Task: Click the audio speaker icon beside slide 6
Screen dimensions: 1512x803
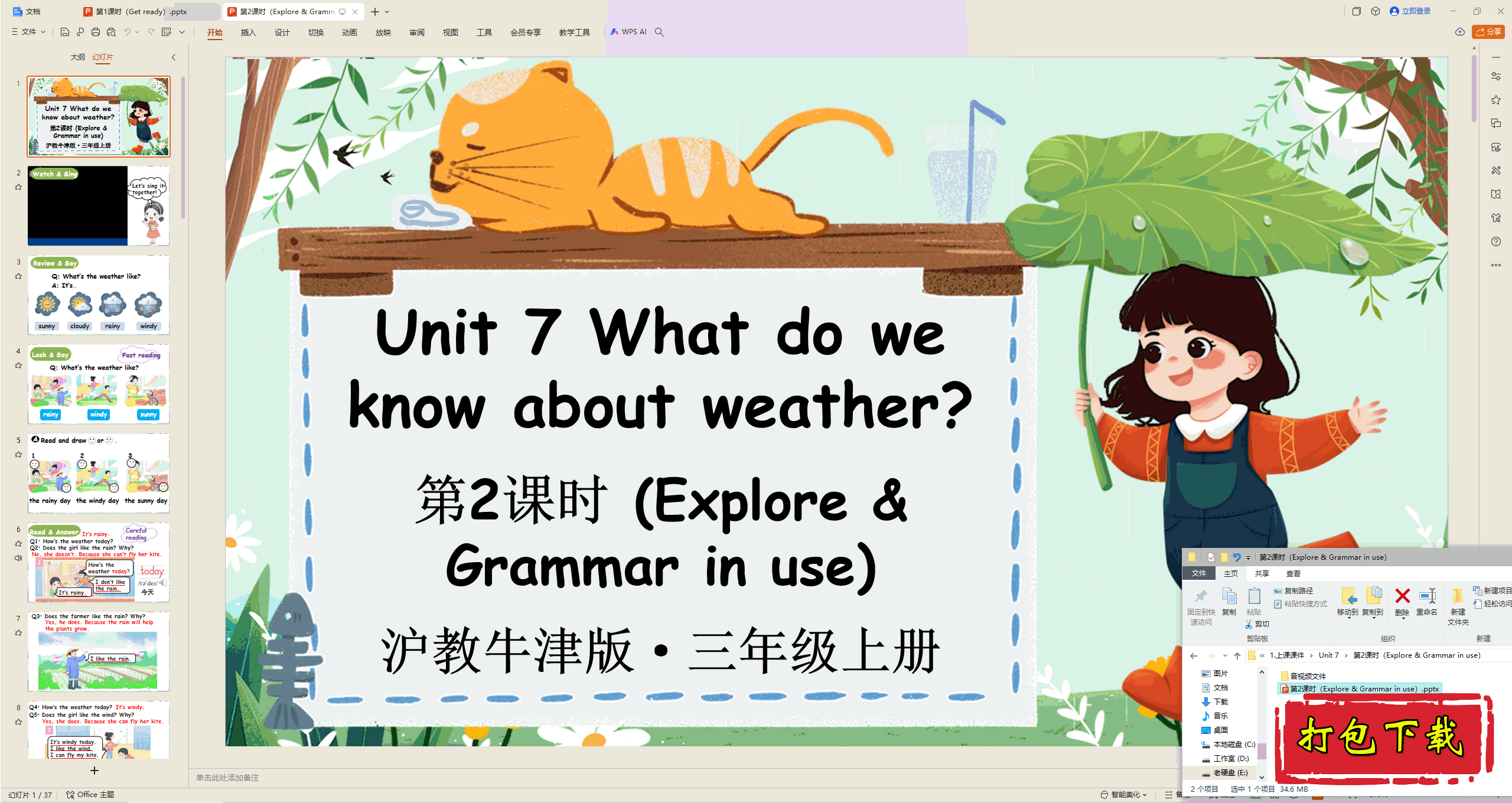Action: point(18,557)
